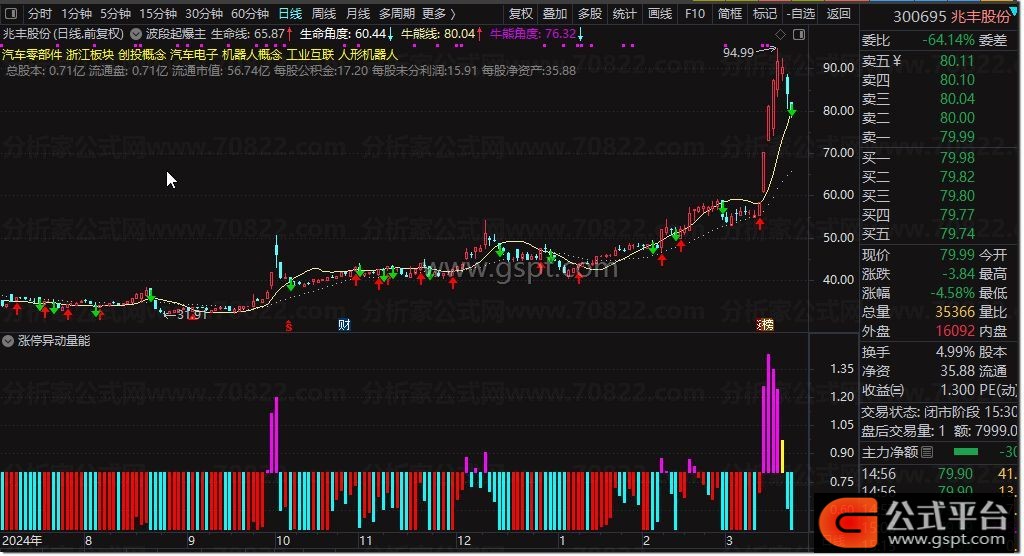The image size is (1024, 556).
Task: Switch to the 分时 intraday view
Action: [39, 13]
